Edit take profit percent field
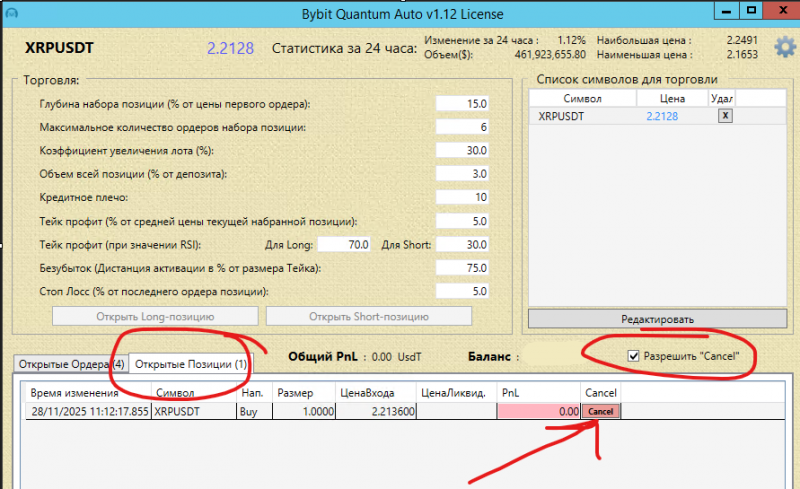This screenshot has width=800, height=489. pos(462,221)
